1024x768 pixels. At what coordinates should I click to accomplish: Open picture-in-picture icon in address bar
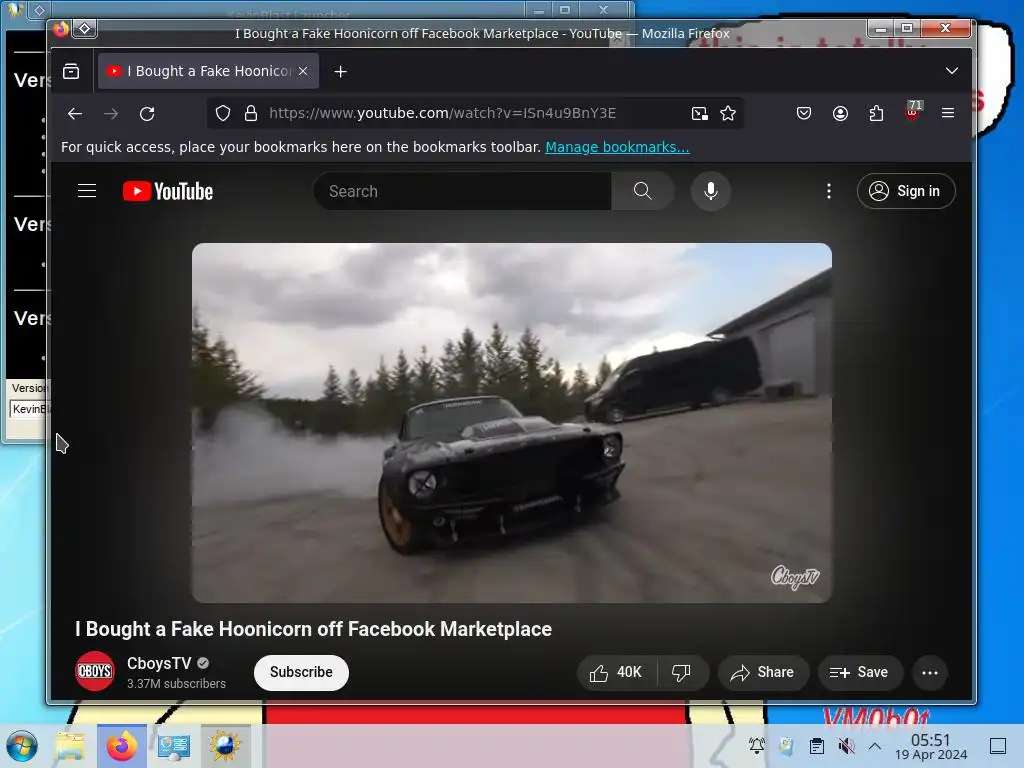click(699, 114)
